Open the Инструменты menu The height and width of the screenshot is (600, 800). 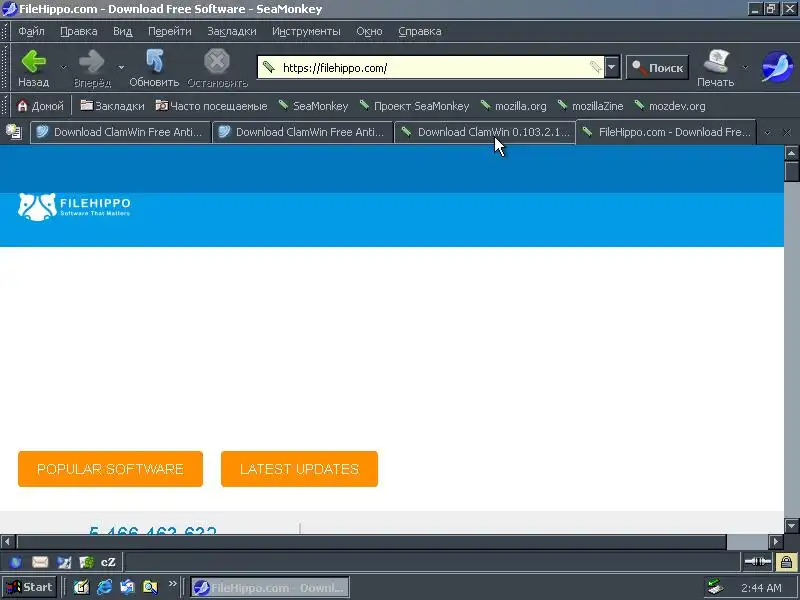[x=306, y=31]
